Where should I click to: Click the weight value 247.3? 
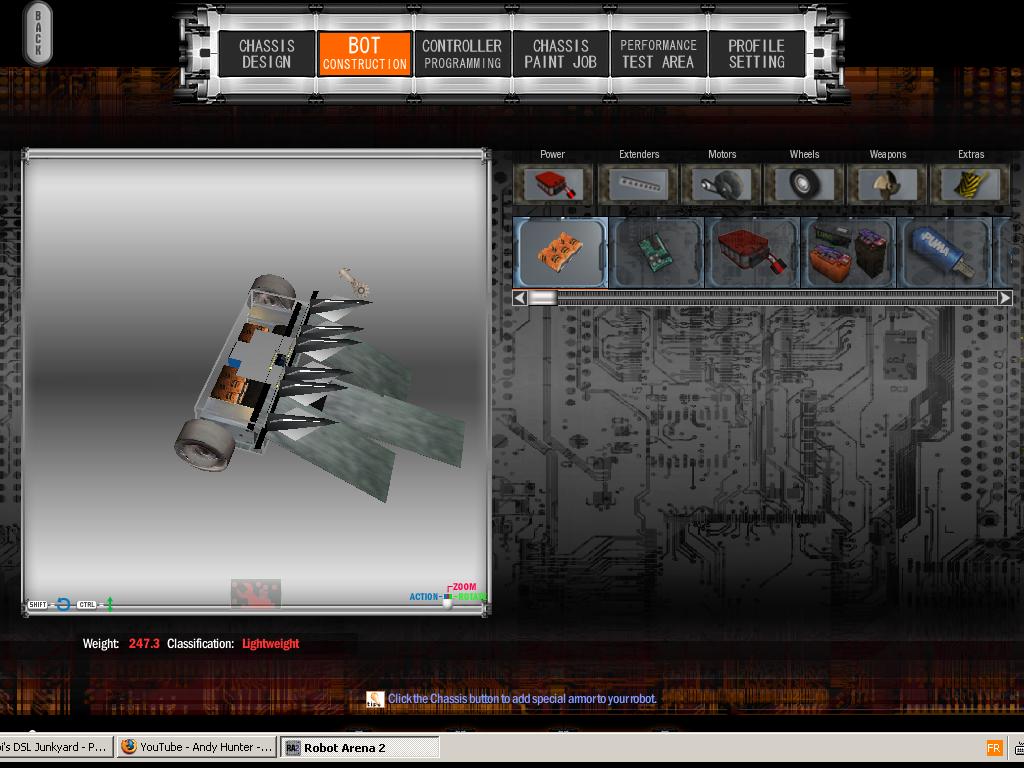pyautogui.click(x=144, y=643)
